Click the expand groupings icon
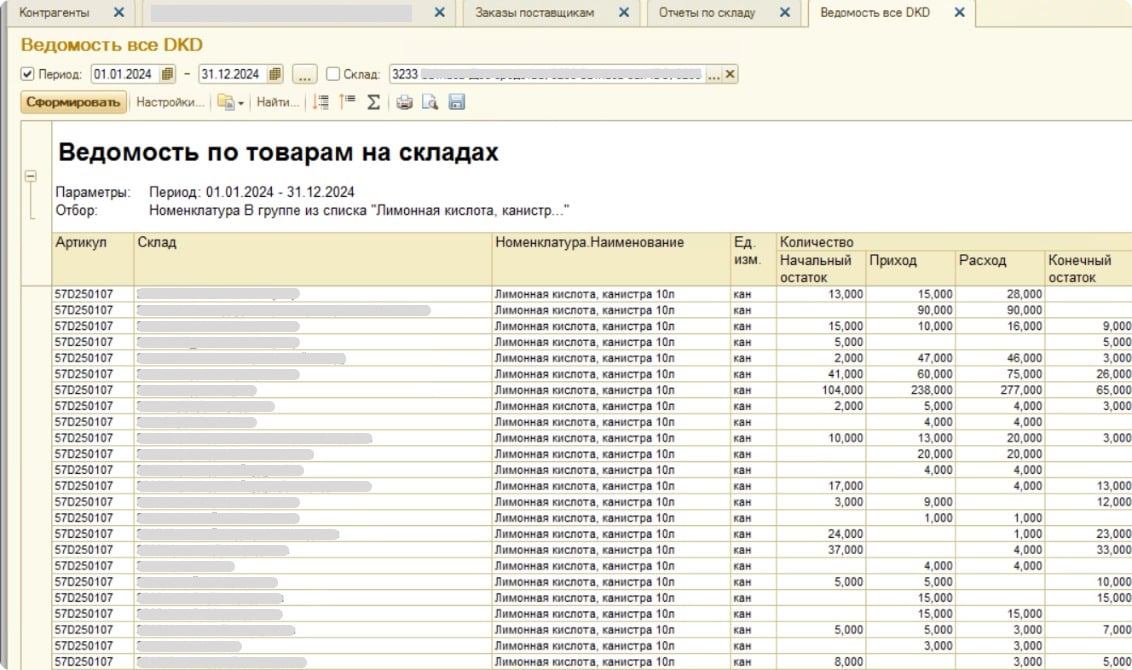This screenshot has width=1132, height=670. pos(320,103)
